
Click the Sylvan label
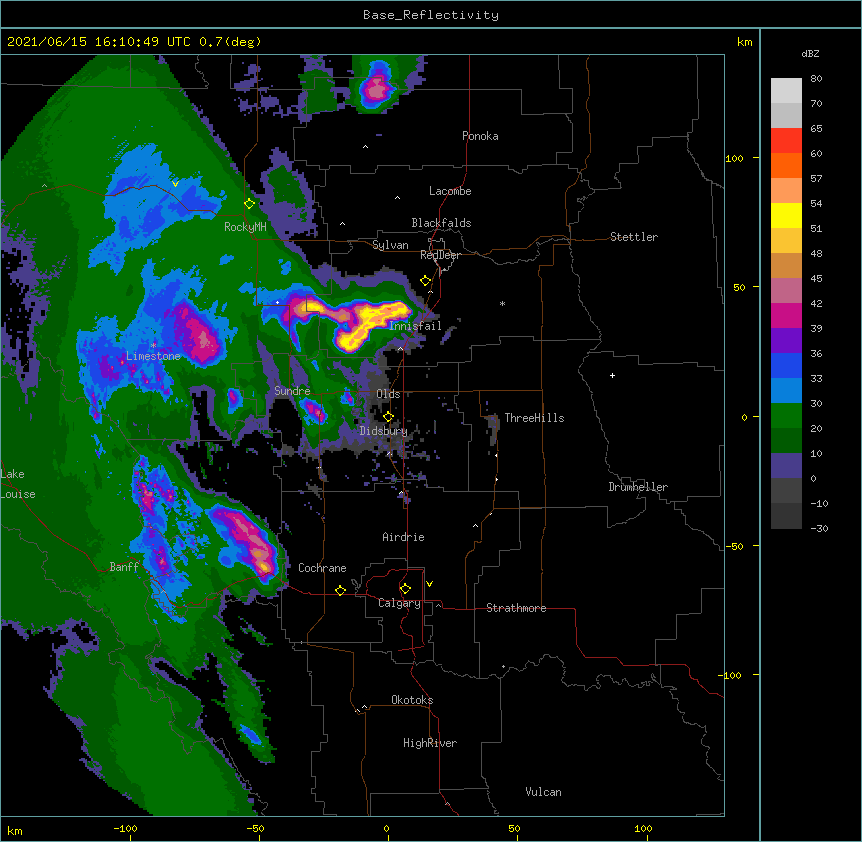(x=390, y=245)
